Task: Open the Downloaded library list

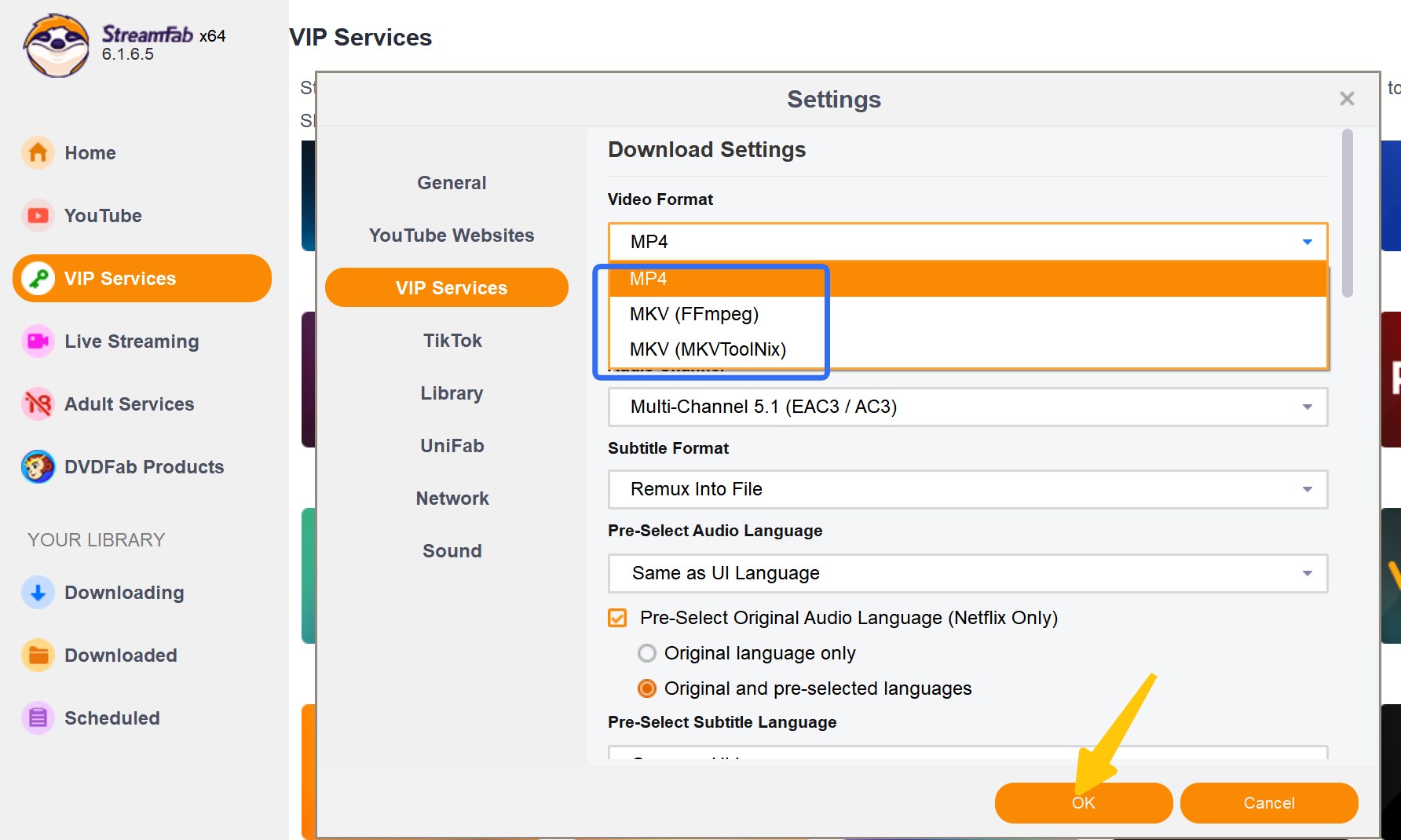Action: (121, 656)
